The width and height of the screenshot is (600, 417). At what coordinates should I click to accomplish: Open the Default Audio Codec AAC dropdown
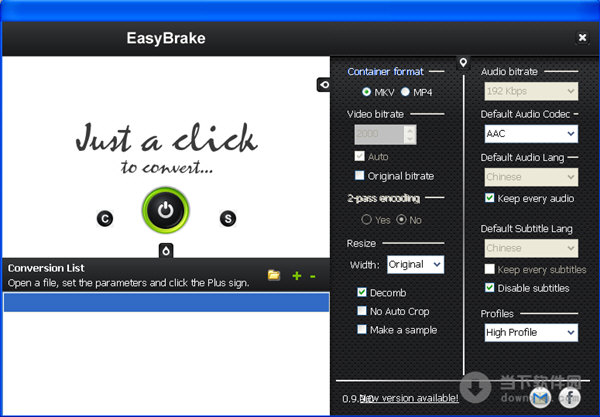point(531,134)
